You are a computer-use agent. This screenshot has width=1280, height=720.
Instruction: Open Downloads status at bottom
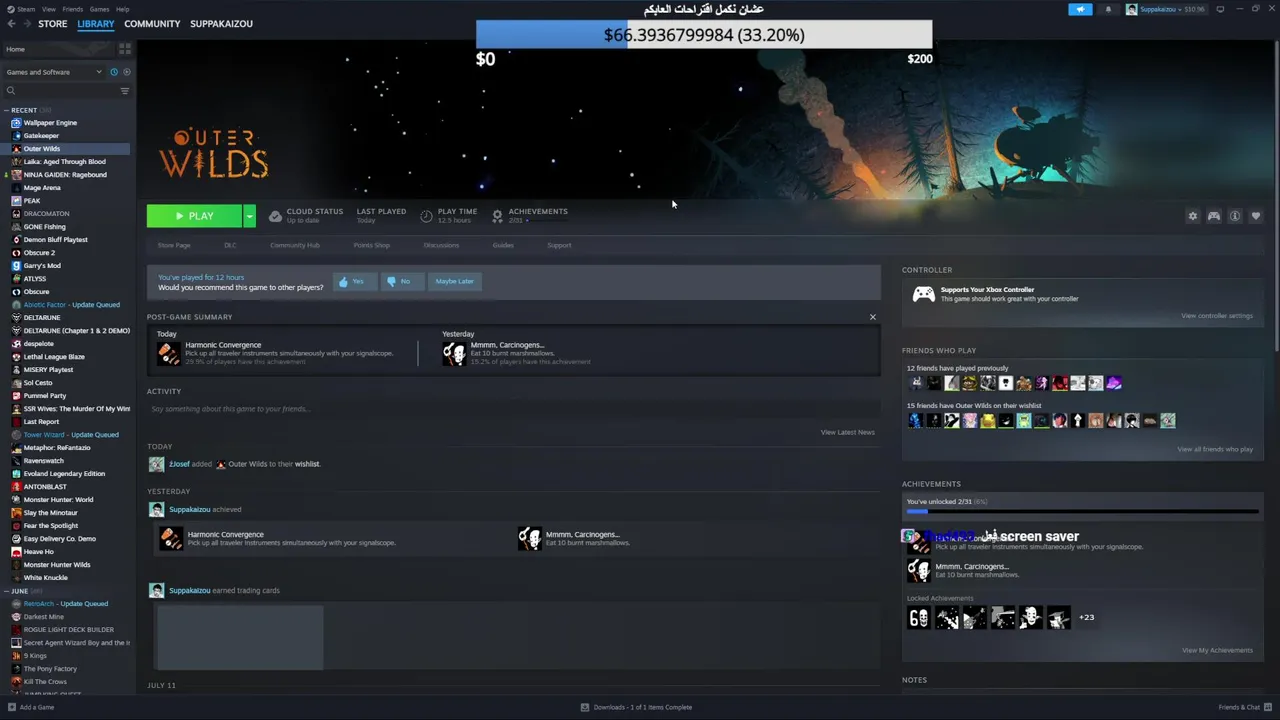coord(637,707)
